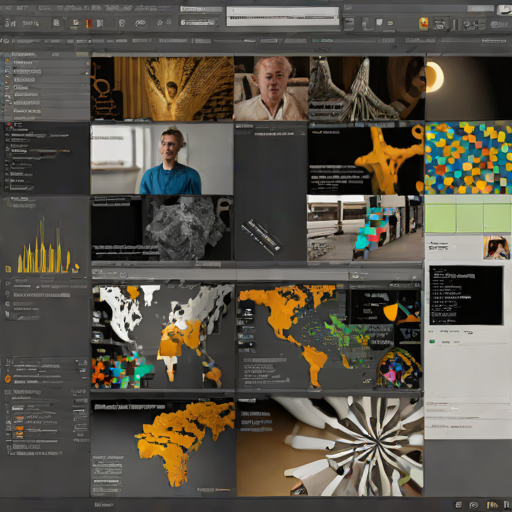
Task: Toggle the green indicator below the black console panel
Action: pyautogui.click(x=432, y=341)
